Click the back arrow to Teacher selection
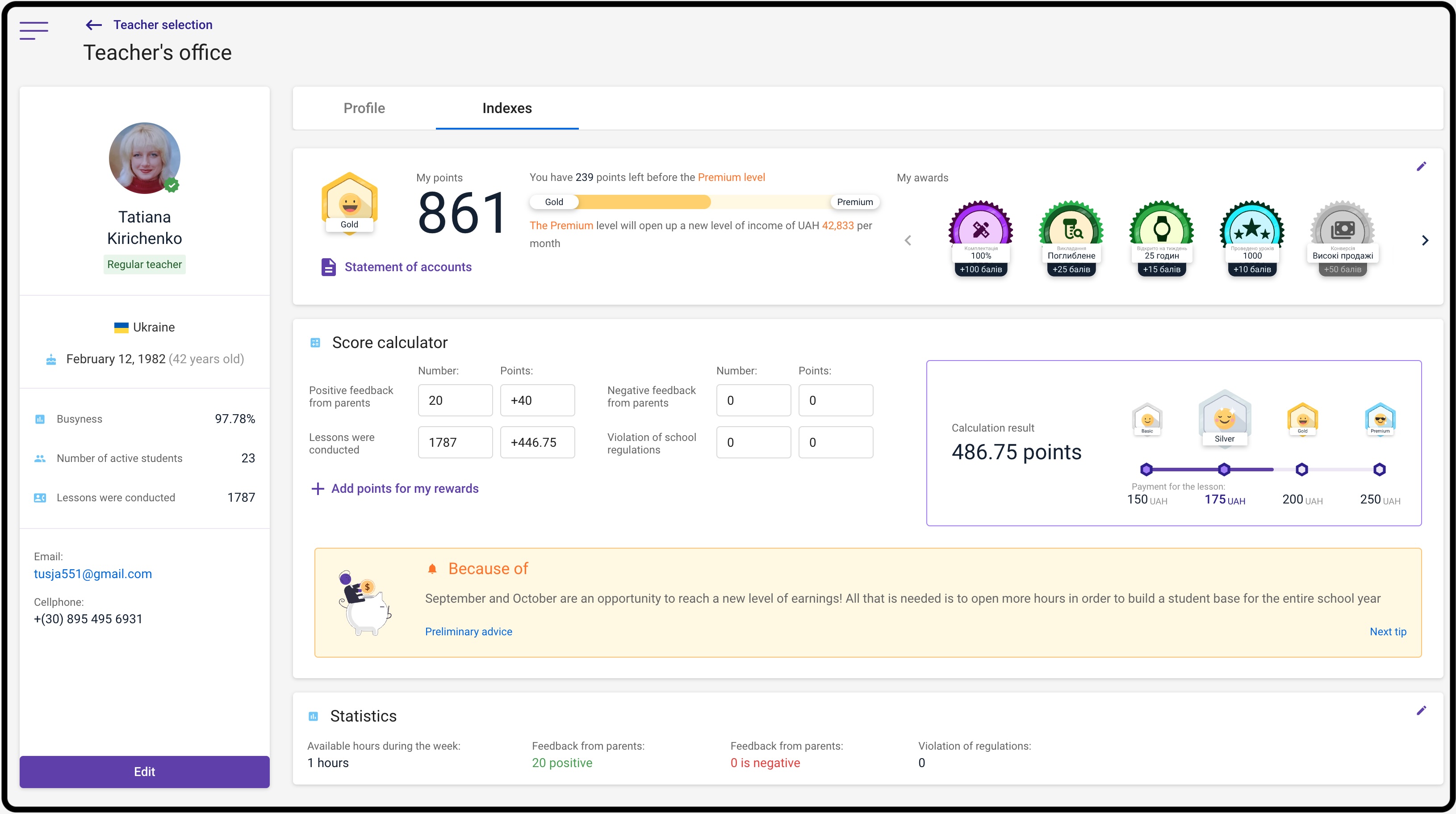The height and width of the screenshot is (814, 1456). click(x=93, y=25)
